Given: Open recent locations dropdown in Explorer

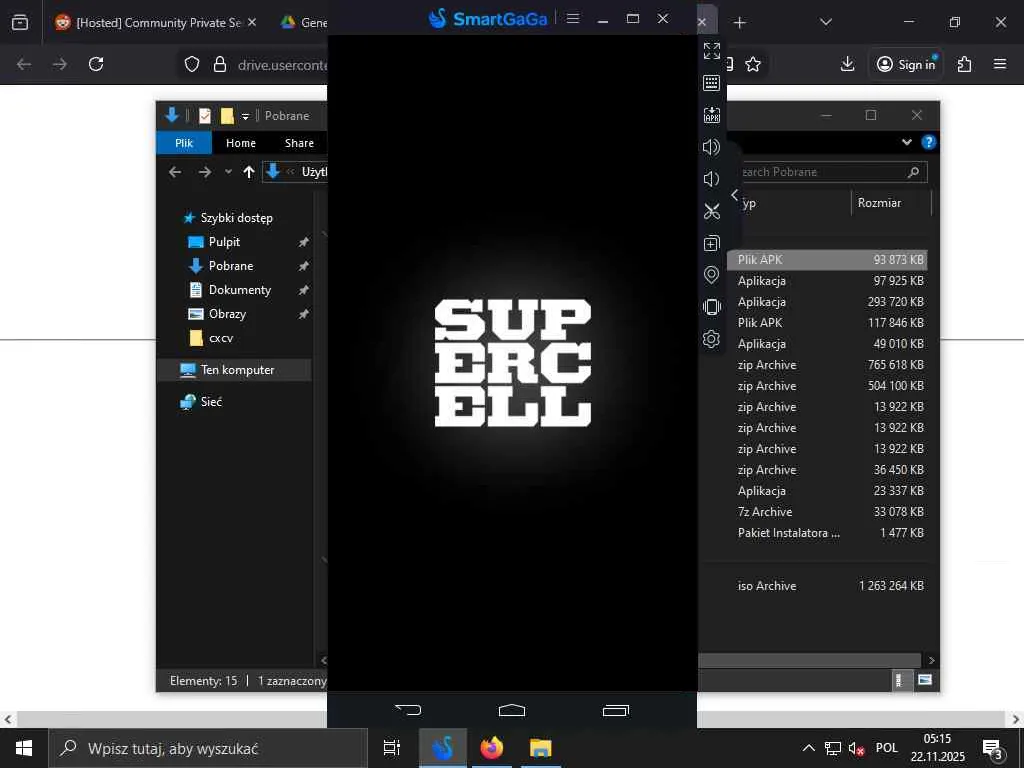Looking at the screenshot, I should (x=228, y=172).
